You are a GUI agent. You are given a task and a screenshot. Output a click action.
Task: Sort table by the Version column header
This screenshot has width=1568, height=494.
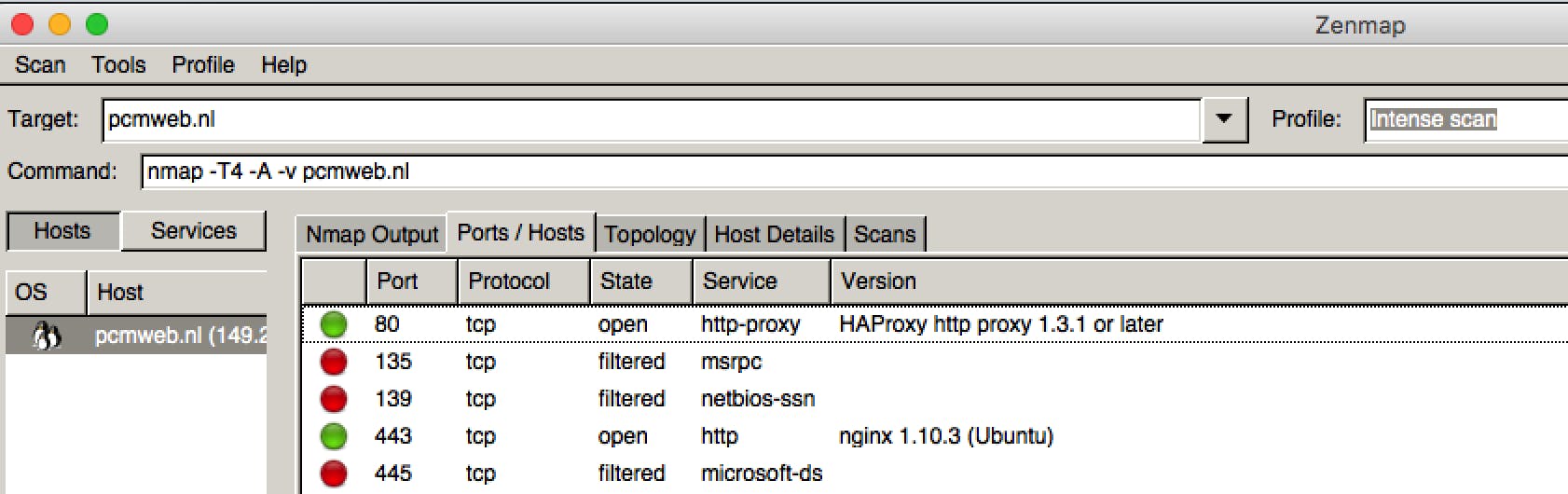tap(1200, 281)
